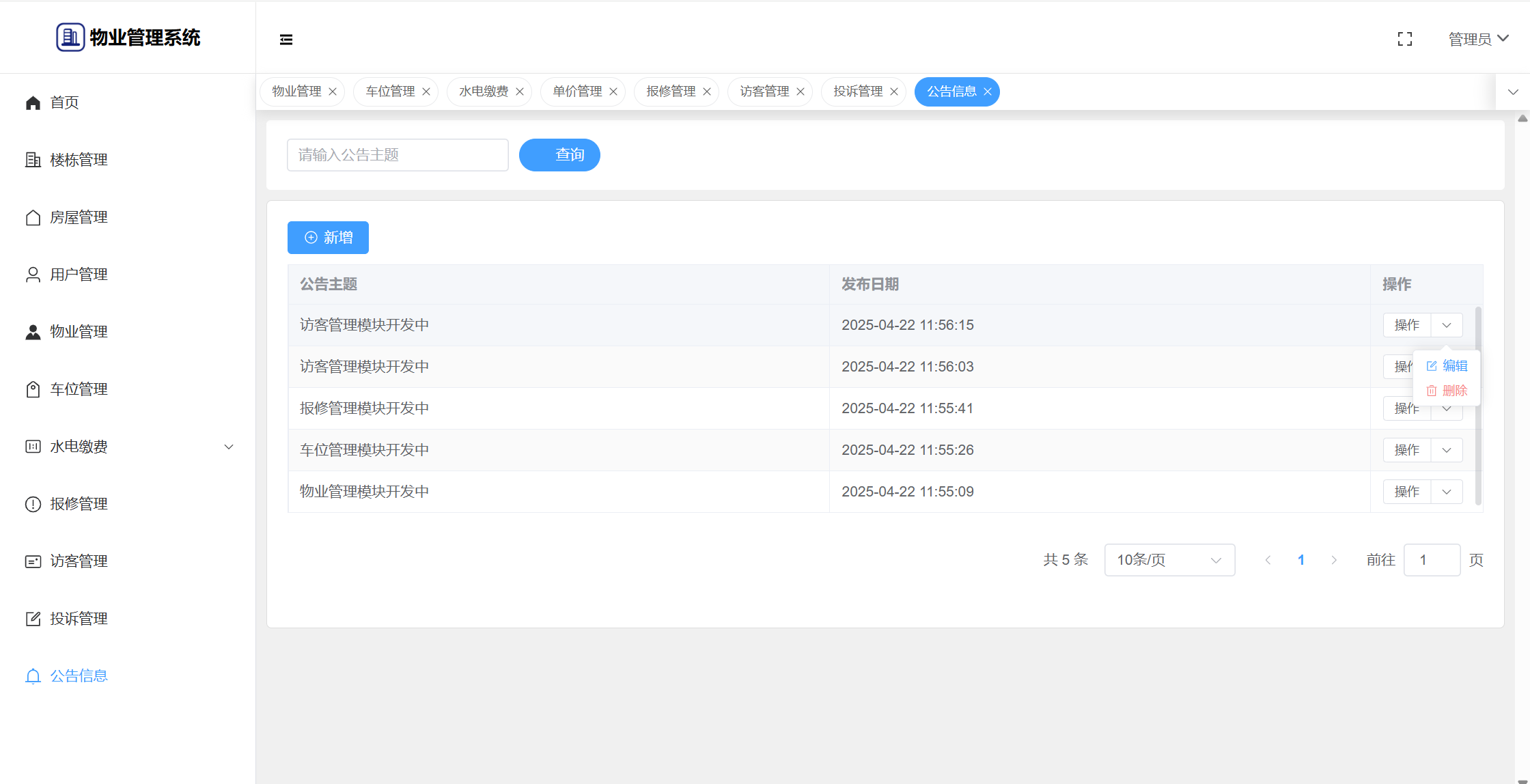1530x784 pixels.
Task: Open the 操作 dropdown arrow for 车位管理模块开发中
Action: tap(1447, 450)
